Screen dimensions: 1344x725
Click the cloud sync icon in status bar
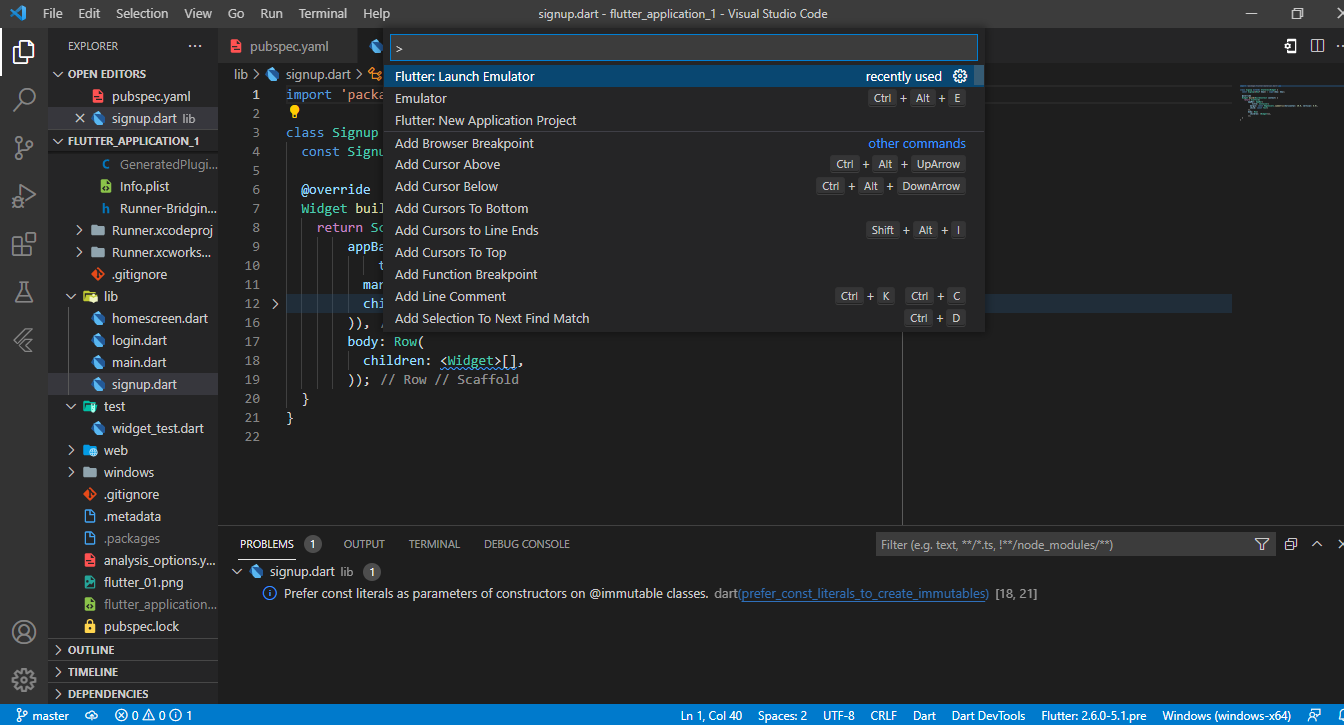92,716
